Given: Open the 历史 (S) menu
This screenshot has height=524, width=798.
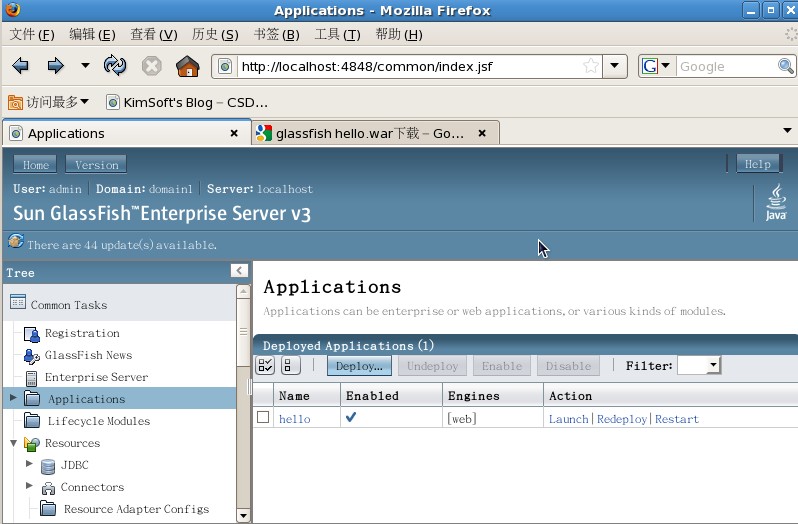Looking at the screenshot, I should point(215,35).
